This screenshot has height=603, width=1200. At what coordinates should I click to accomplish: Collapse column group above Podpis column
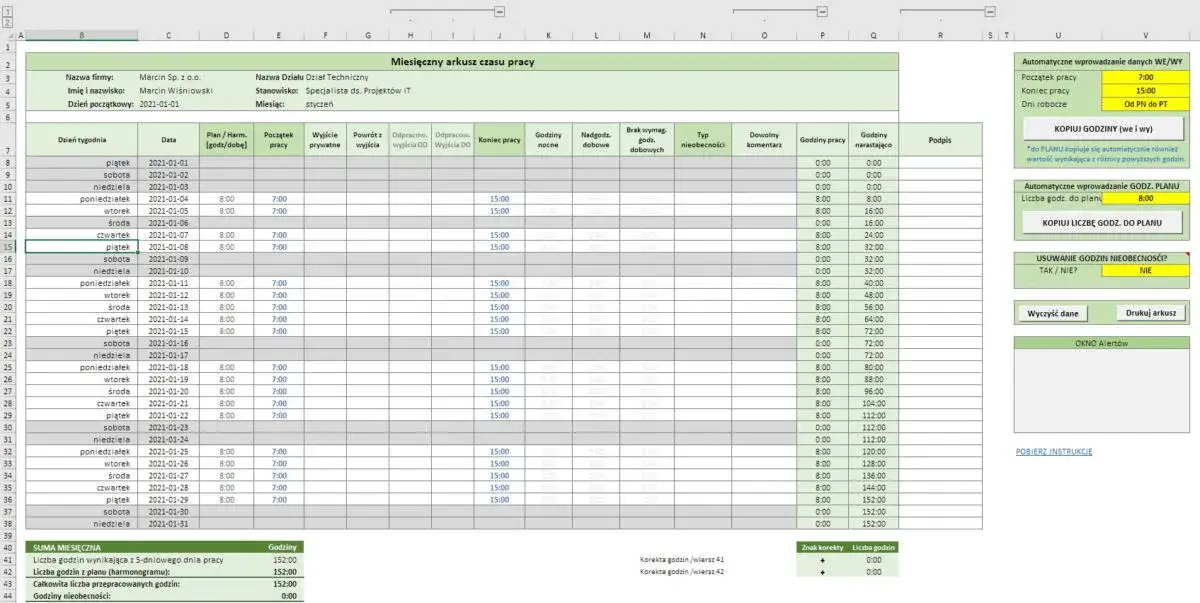[x=988, y=12]
